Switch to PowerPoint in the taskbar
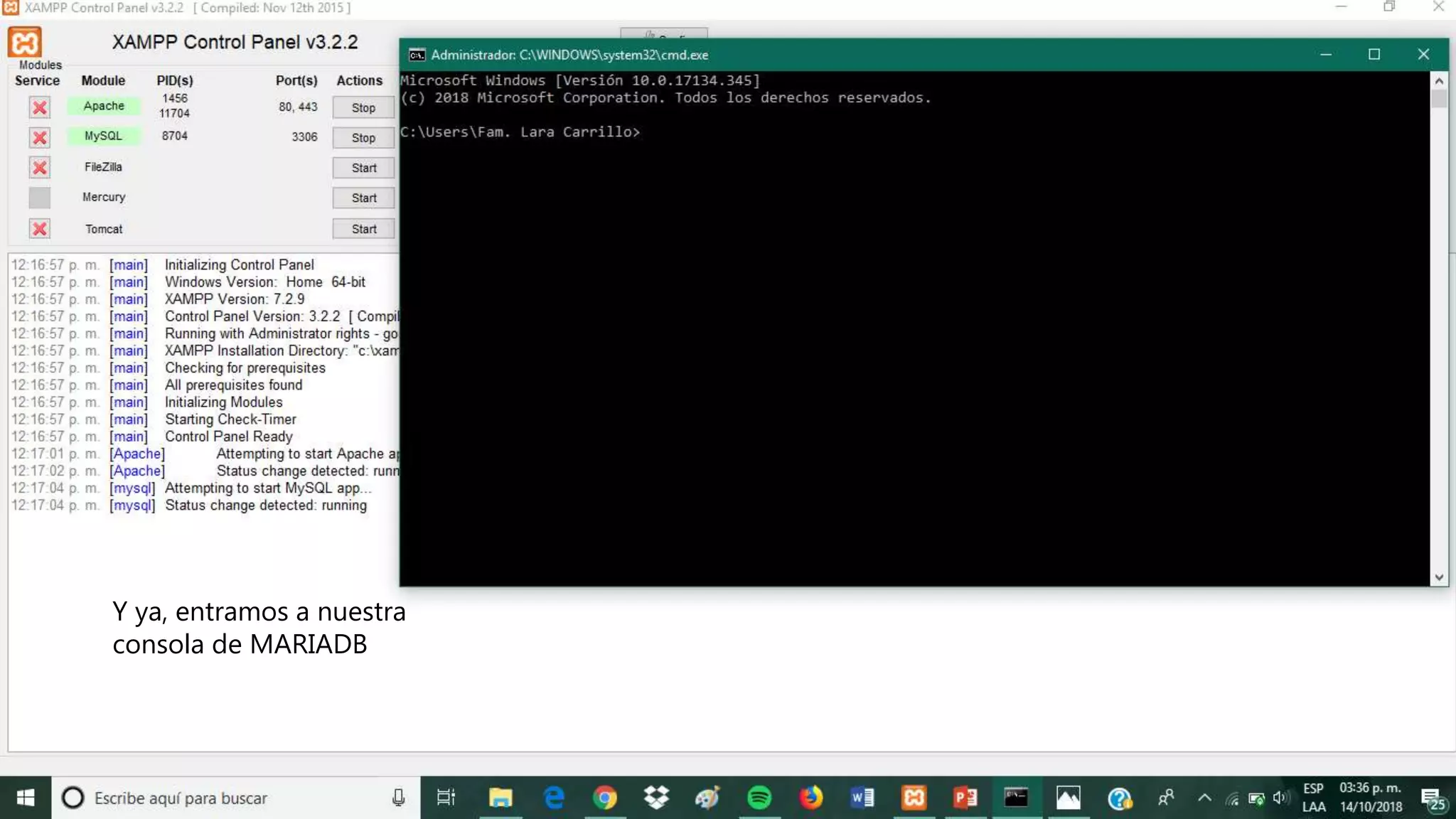This screenshot has width=1456, height=819. tap(965, 798)
